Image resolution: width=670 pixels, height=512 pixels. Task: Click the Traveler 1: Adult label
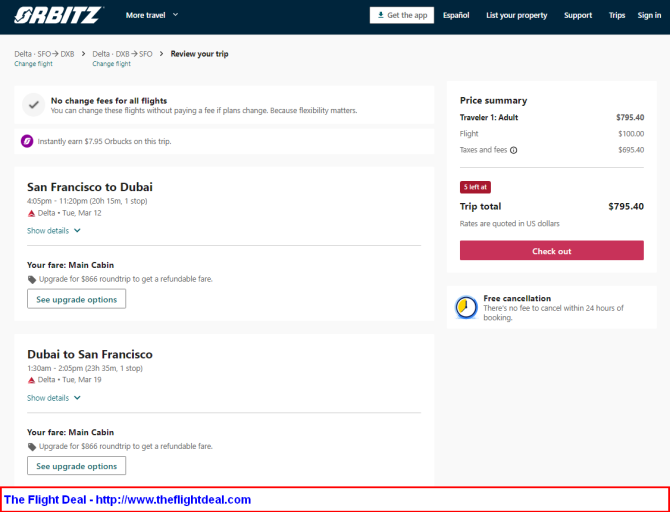[489, 118]
